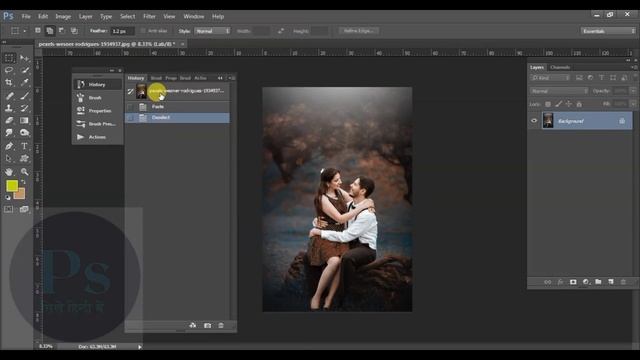Open the Filter menu
Viewport: 640px width, 360px height.
pyautogui.click(x=149, y=16)
